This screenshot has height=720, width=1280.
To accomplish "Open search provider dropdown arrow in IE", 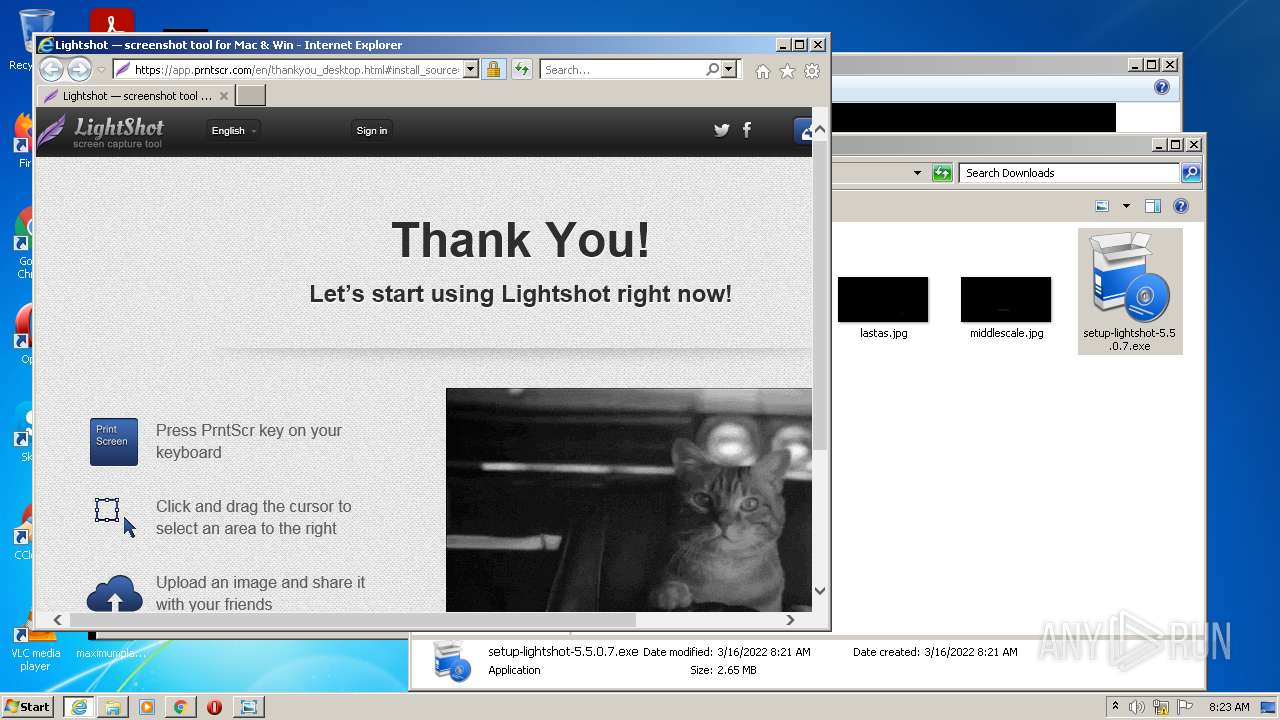I will pyautogui.click(x=728, y=70).
